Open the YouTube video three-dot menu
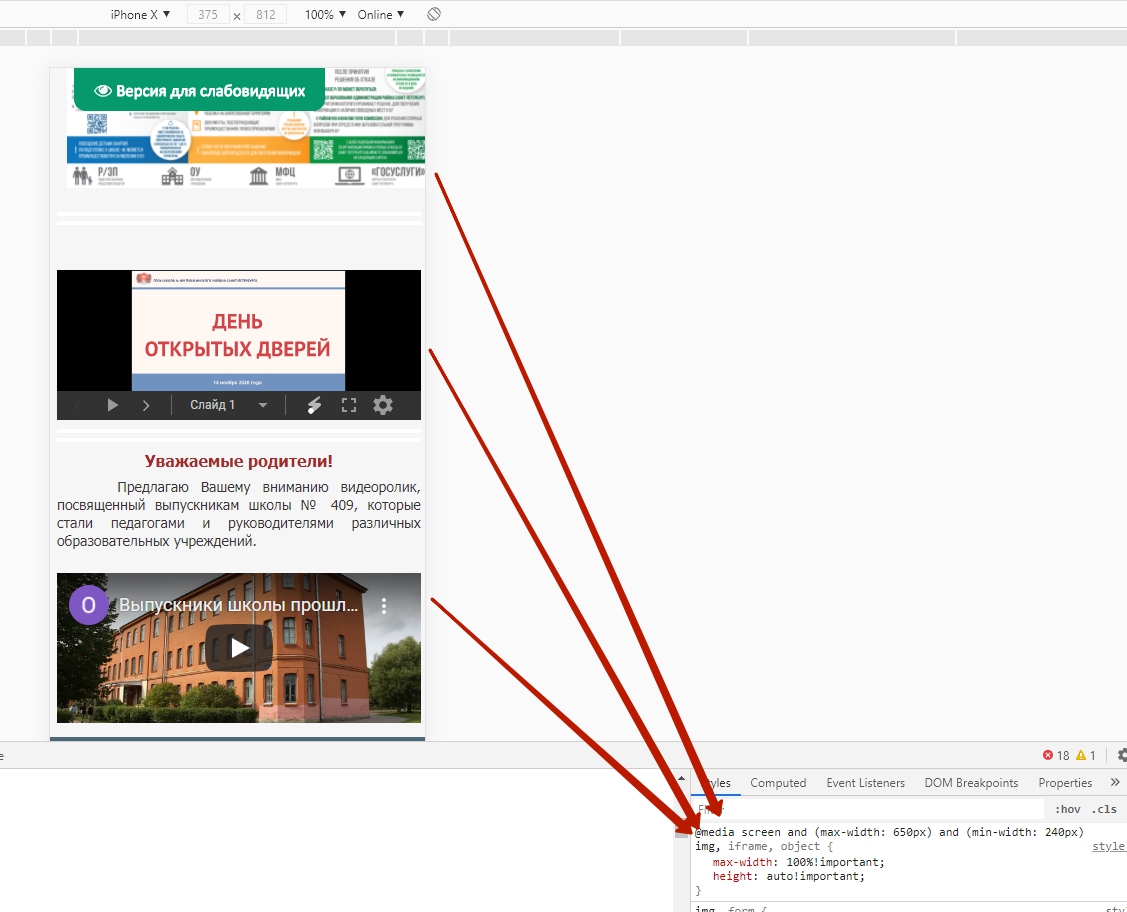Image resolution: width=1127 pixels, height=912 pixels. point(384,606)
